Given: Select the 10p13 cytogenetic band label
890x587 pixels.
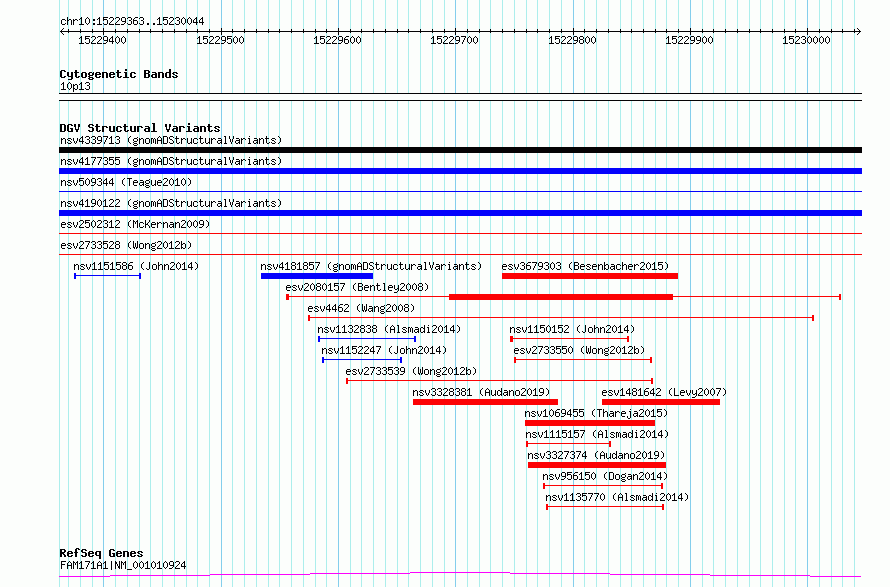Looking at the screenshot, I should (x=75, y=86).
